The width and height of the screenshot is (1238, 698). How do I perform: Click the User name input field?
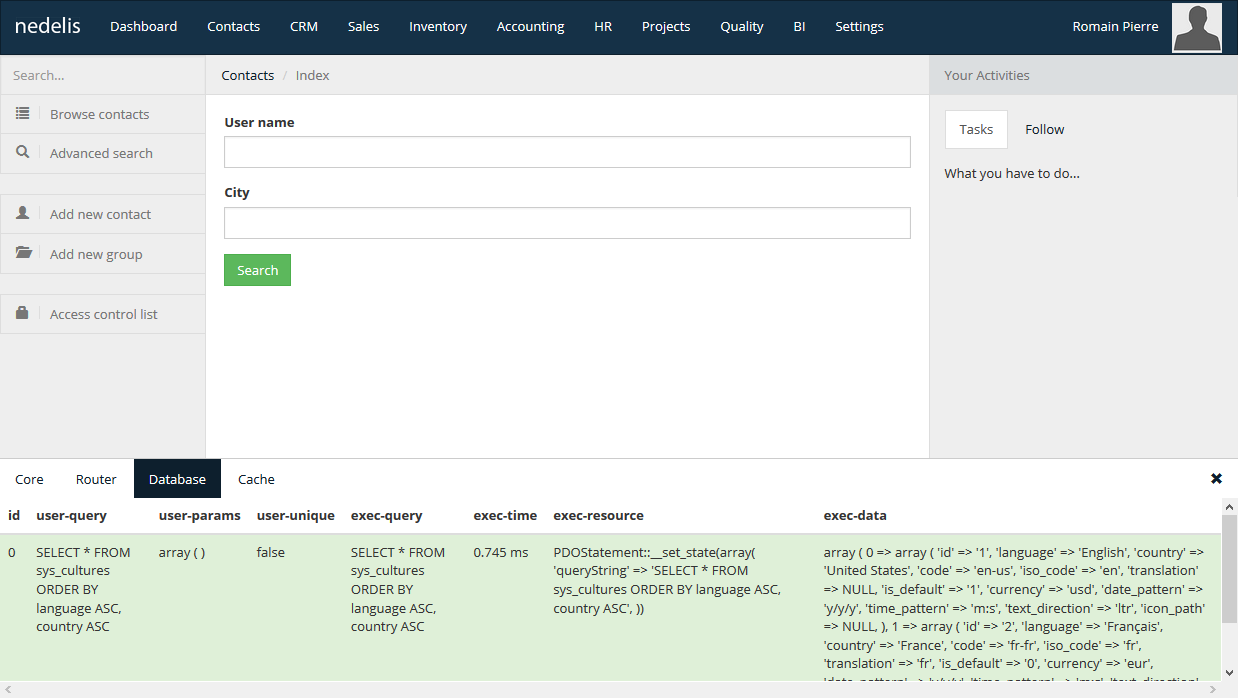pyautogui.click(x=567, y=152)
